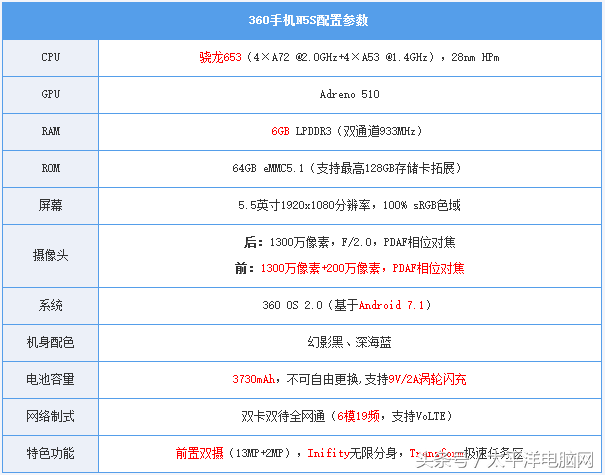605x475 pixels.
Task: Select the table title 360手机N5S配置参数
Action: click(x=308, y=20)
